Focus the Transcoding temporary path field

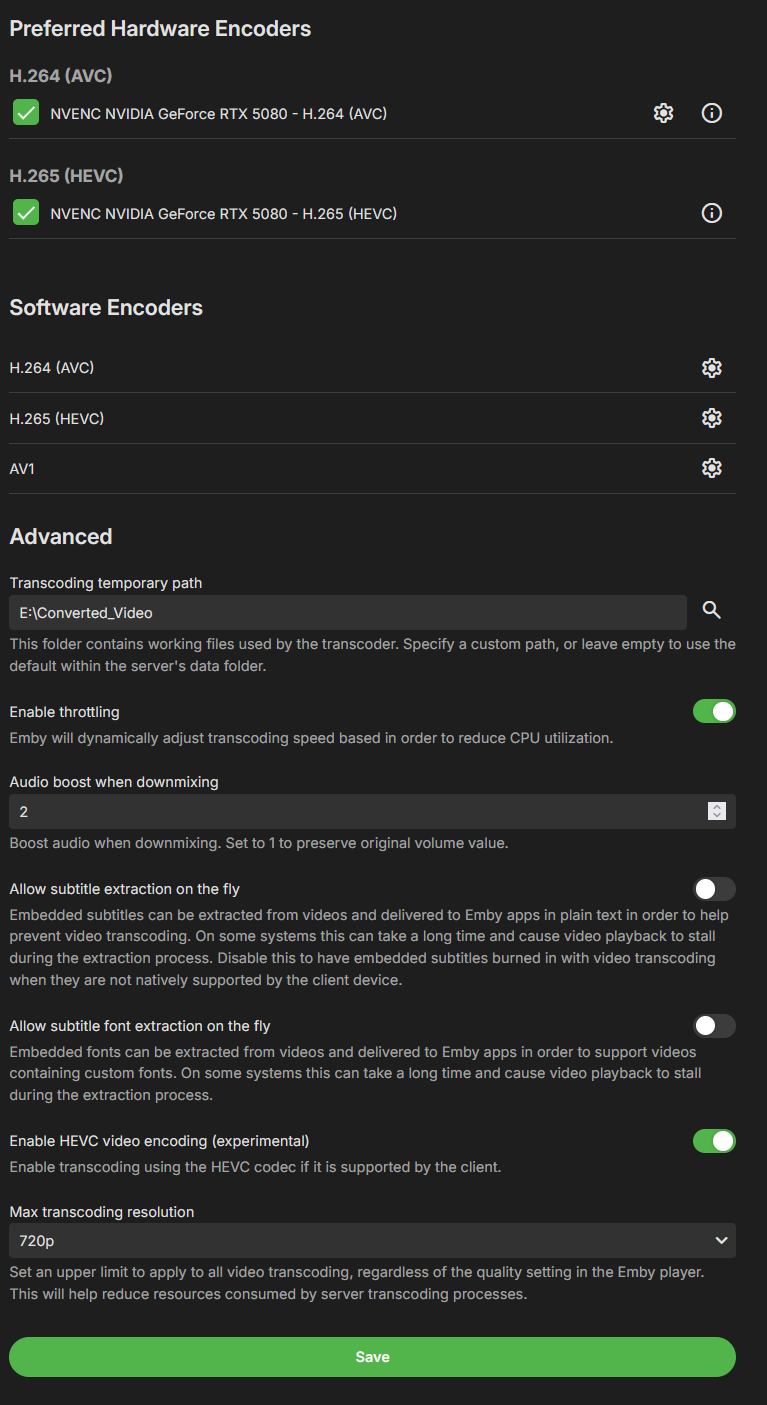tap(348, 612)
